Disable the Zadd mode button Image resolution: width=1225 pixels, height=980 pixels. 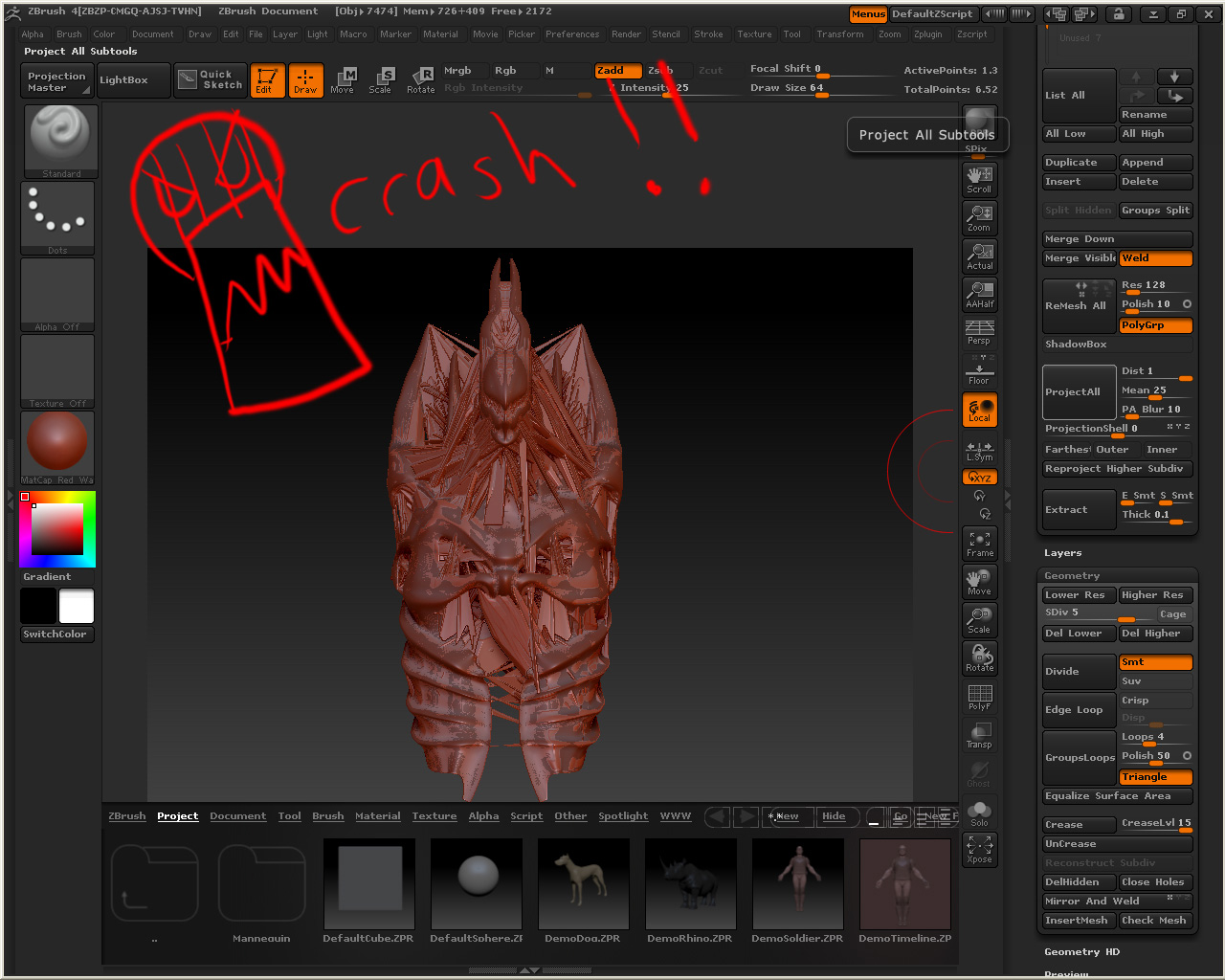[616, 71]
